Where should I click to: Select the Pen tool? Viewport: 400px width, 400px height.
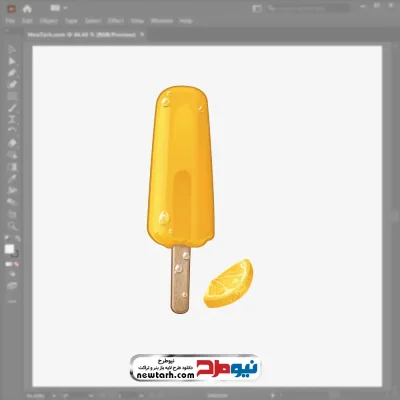[12, 73]
